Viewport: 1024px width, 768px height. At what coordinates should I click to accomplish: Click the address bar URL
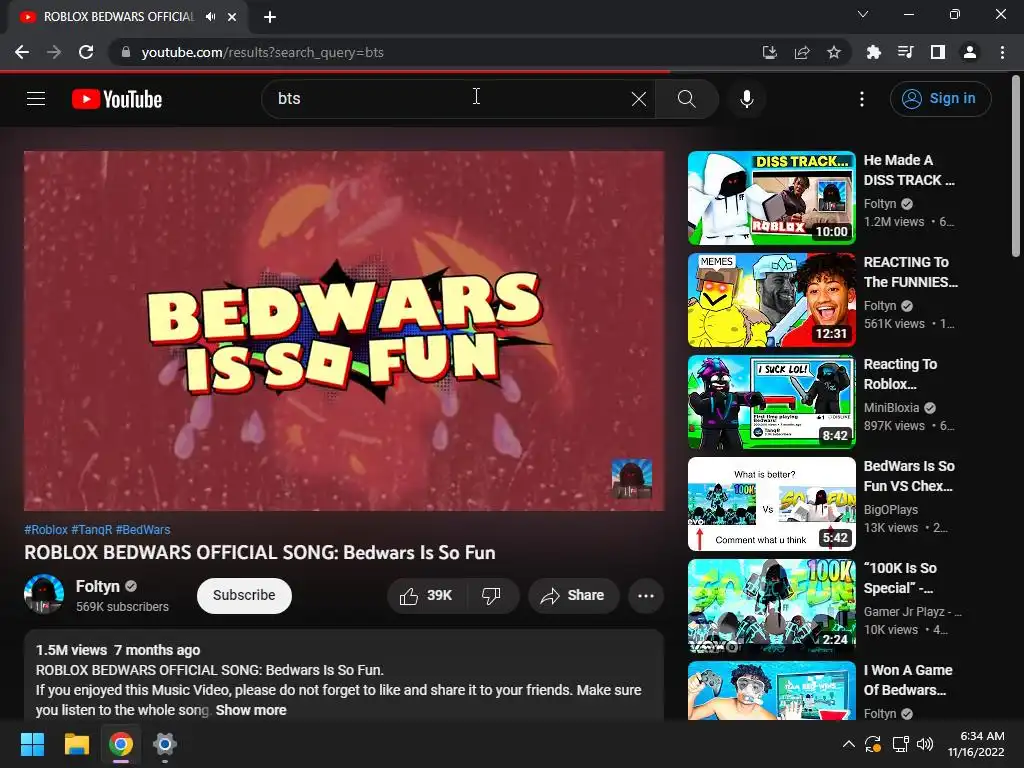263,52
